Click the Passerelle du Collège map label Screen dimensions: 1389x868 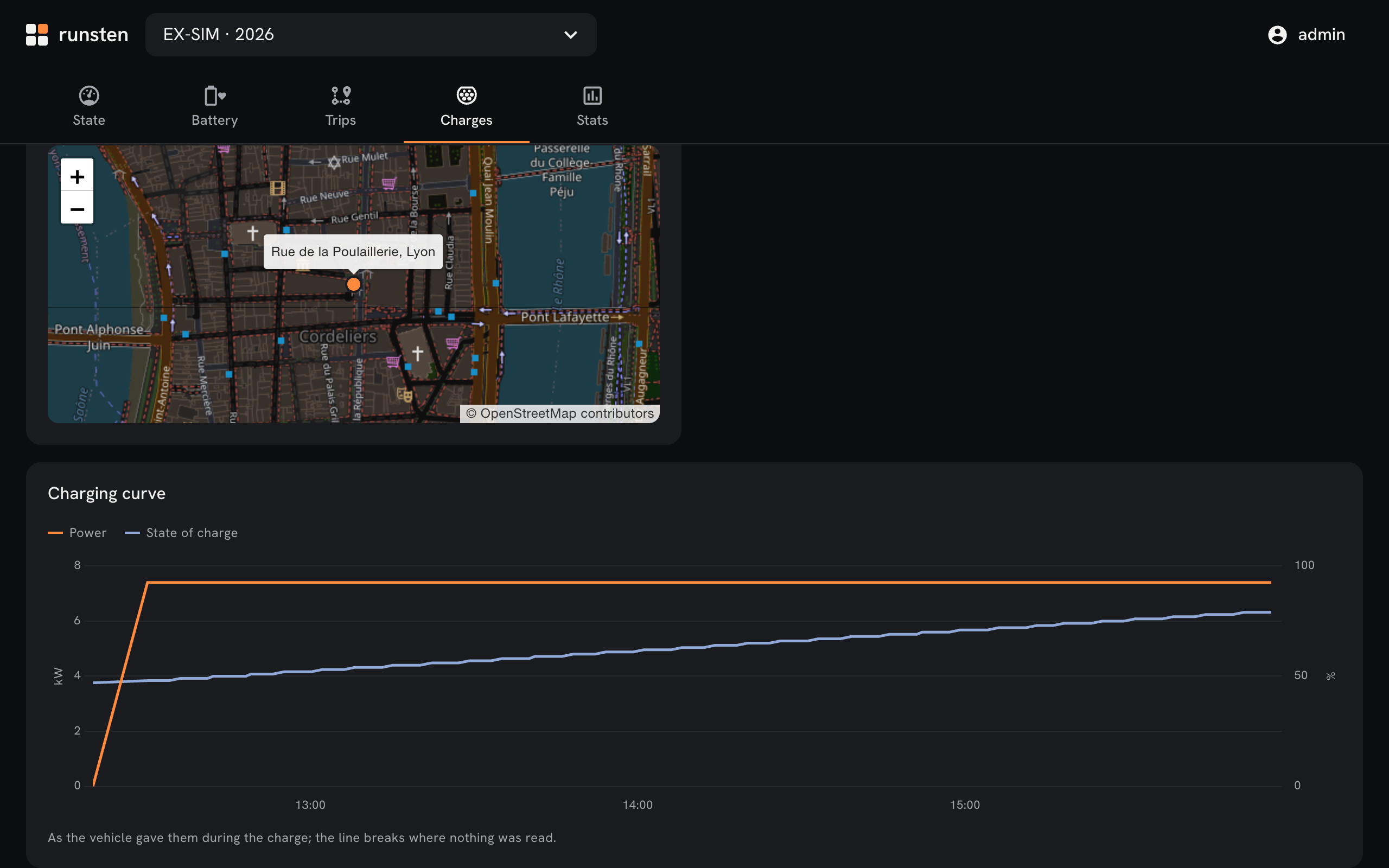pyautogui.click(x=561, y=171)
